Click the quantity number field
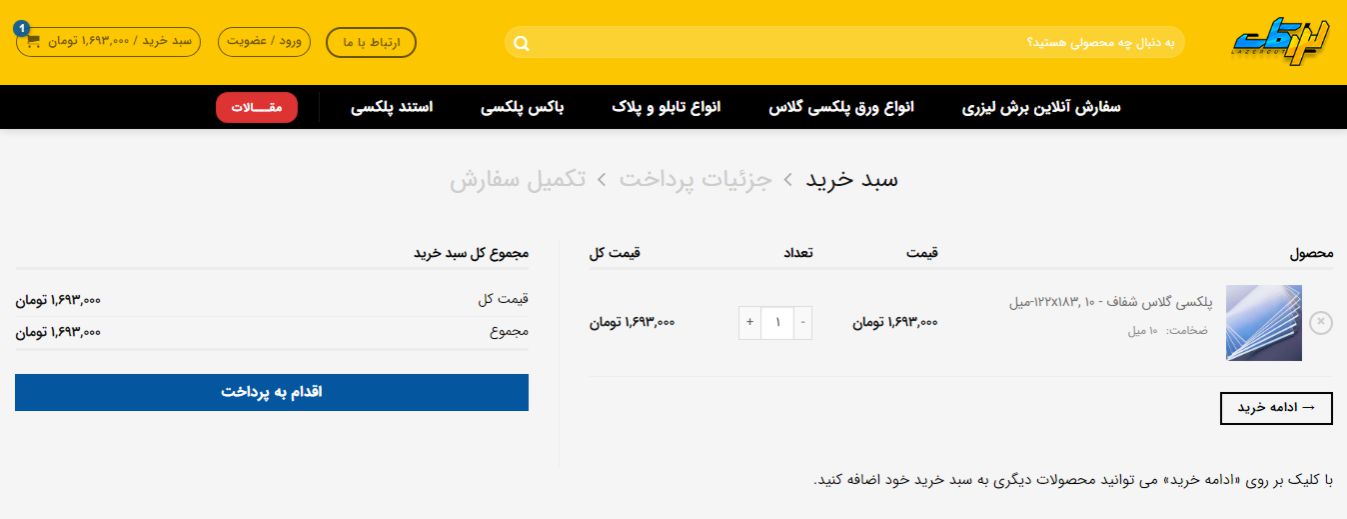Viewport: 1347px width, 519px height. coord(777,323)
